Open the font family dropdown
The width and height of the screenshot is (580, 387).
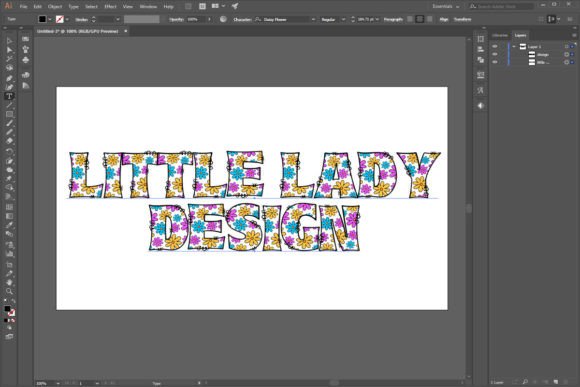[x=313, y=19]
